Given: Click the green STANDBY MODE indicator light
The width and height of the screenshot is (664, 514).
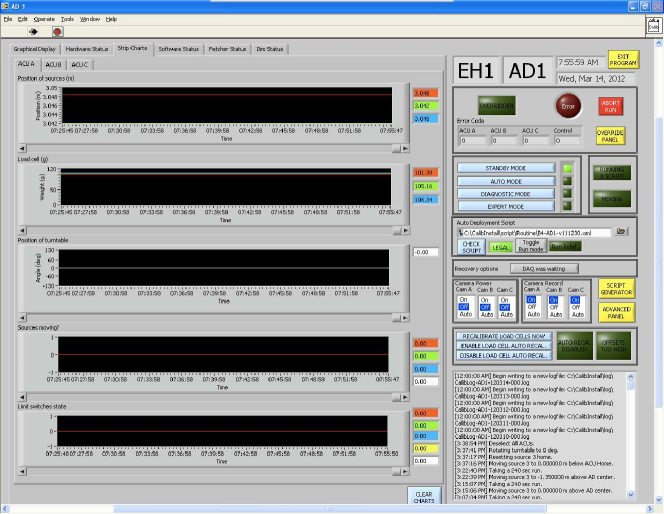Looking at the screenshot, I should (567, 168).
